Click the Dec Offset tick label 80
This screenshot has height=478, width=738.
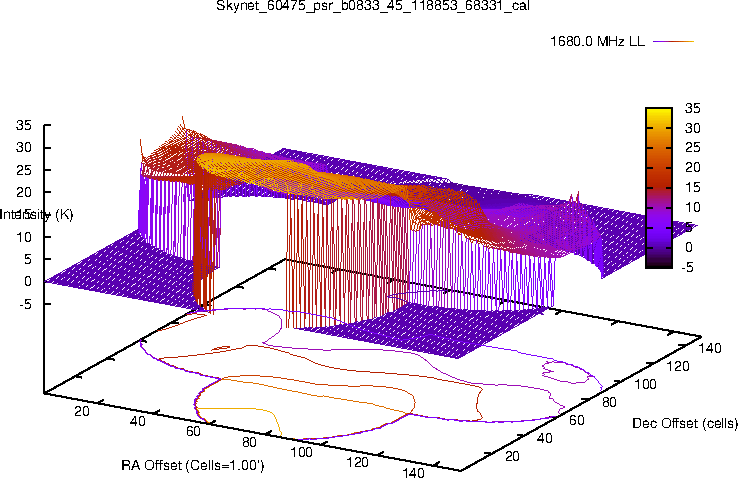pos(609,402)
